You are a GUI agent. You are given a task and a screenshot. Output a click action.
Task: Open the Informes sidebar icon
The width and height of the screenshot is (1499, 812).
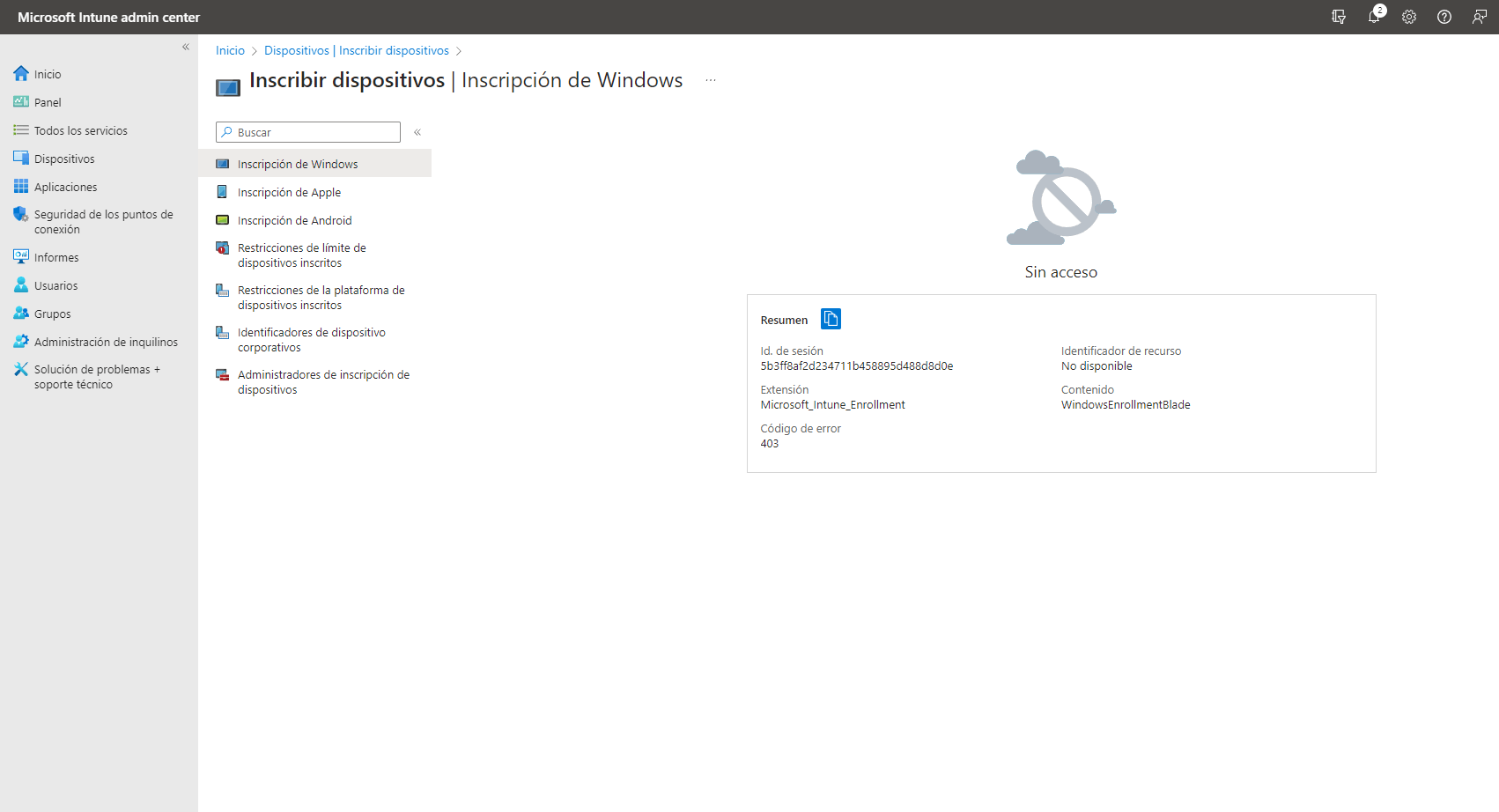click(x=21, y=256)
